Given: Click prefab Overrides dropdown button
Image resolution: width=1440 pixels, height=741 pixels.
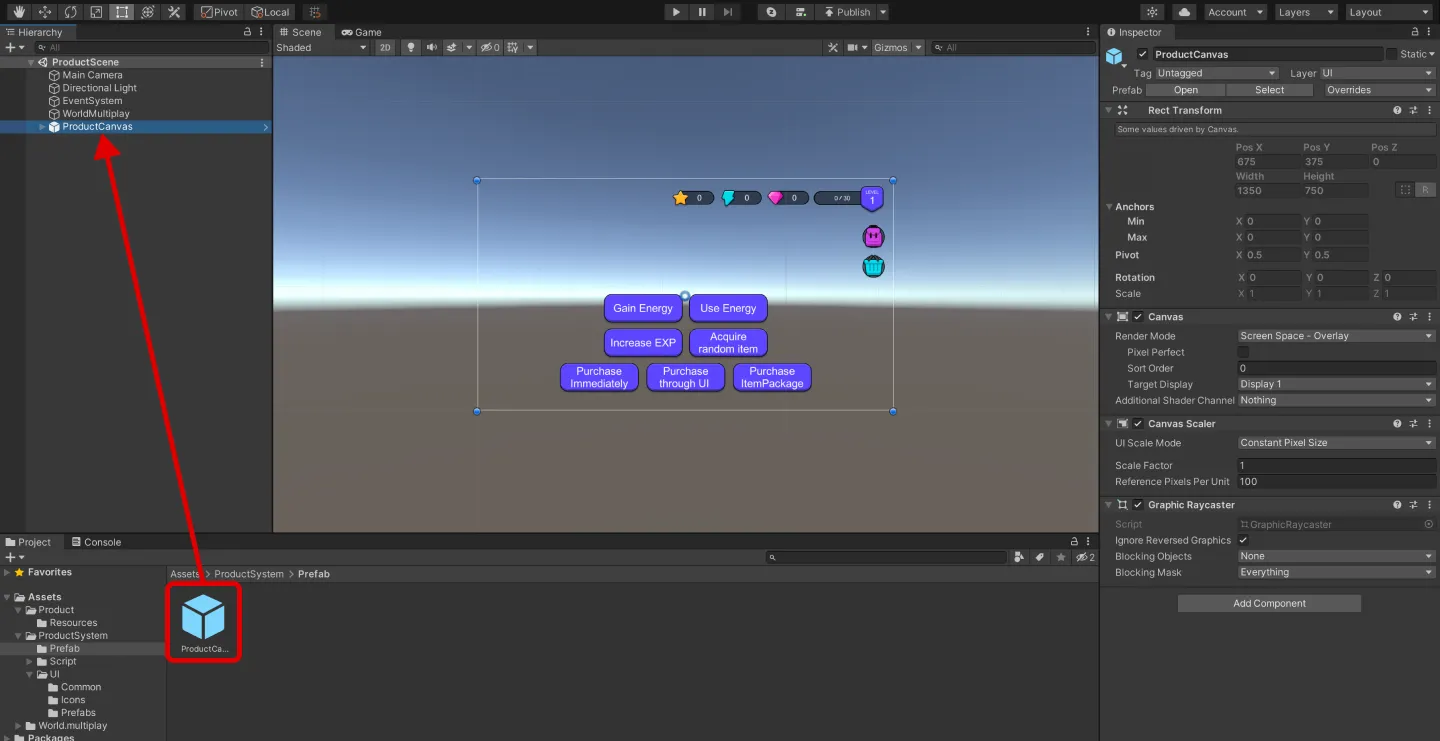Looking at the screenshot, I should click(1378, 90).
